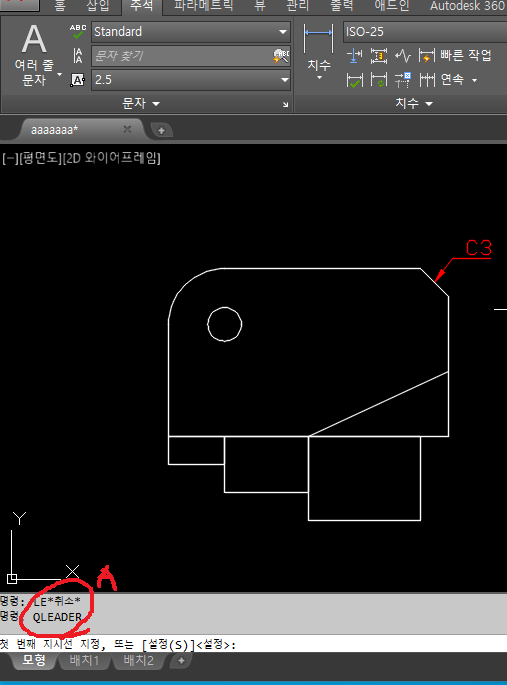Screen dimensions: 507x685
Task: Open the Standard text style dropdown
Action: (190, 32)
